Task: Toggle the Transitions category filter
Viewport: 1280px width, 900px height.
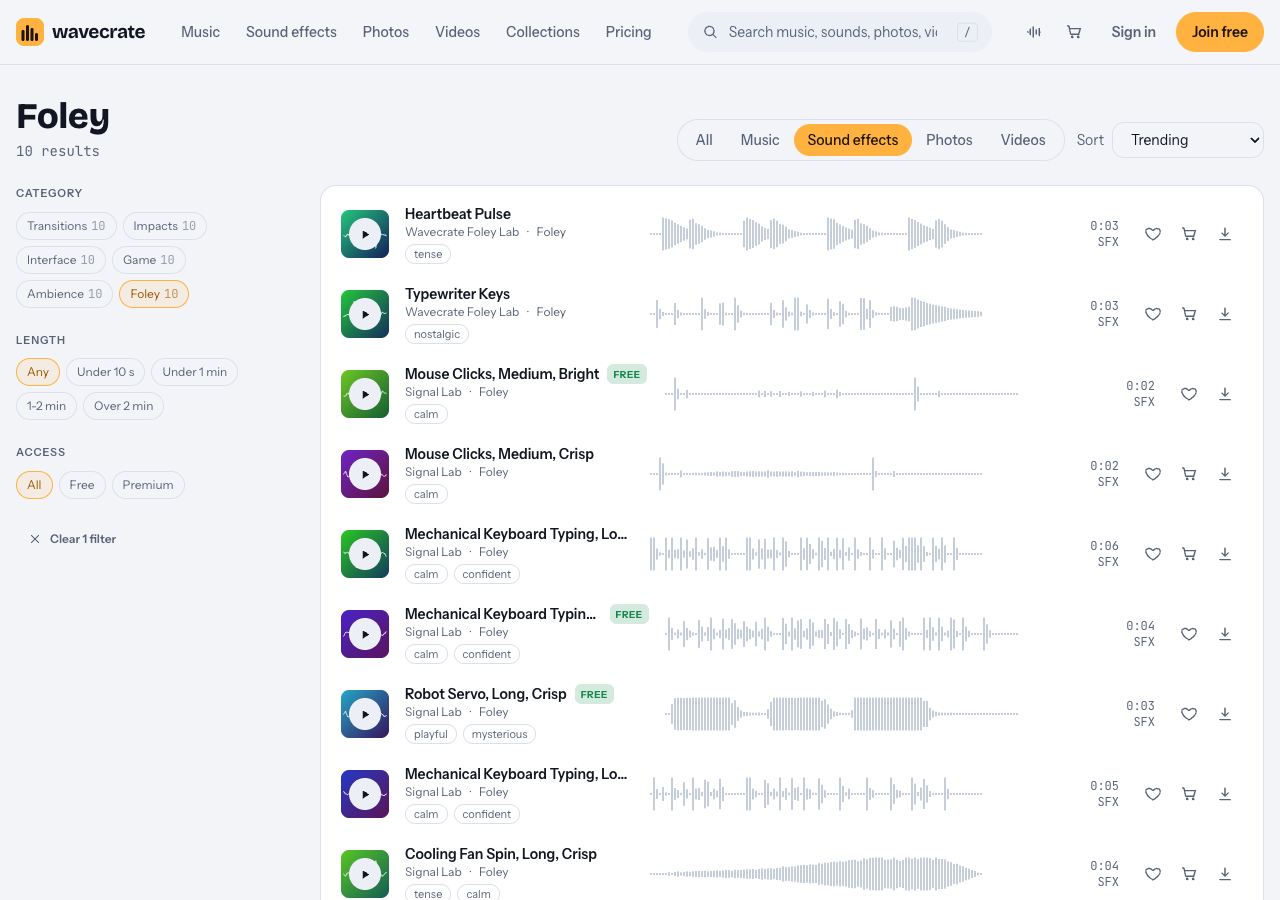Action: (x=66, y=226)
